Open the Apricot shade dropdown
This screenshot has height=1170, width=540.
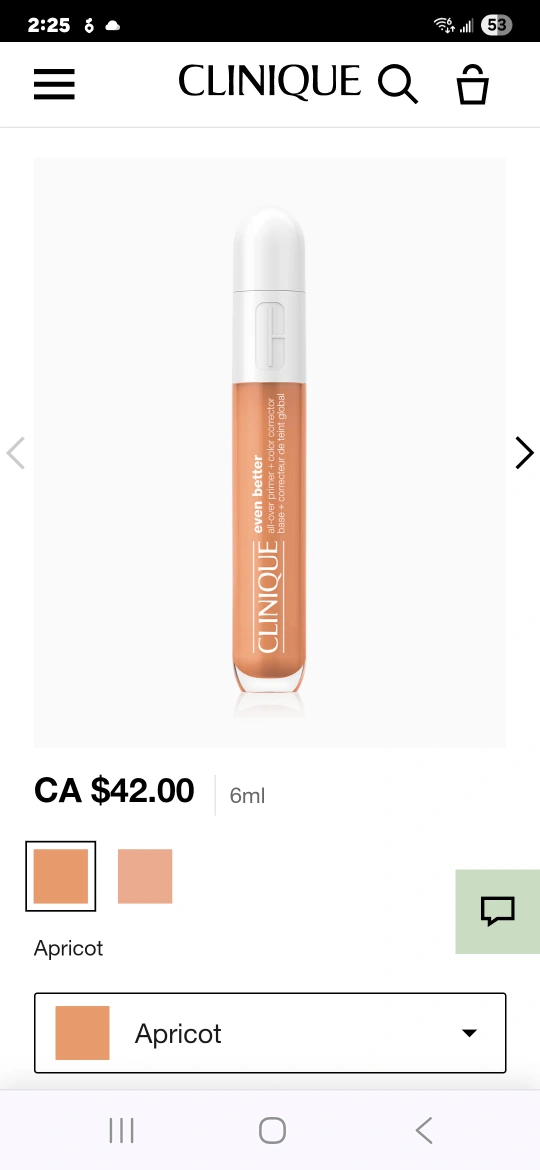tap(270, 1033)
